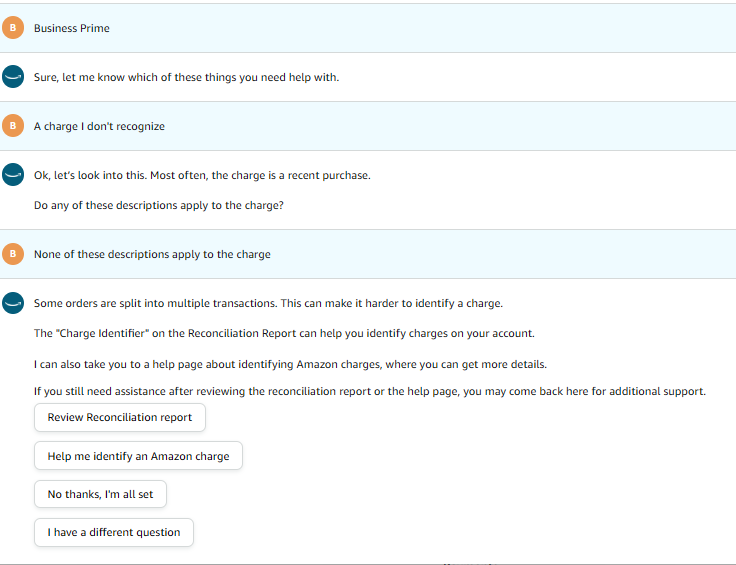This screenshot has height=565, width=736.
Task: Pick I have a different question
Action: tap(114, 532)
